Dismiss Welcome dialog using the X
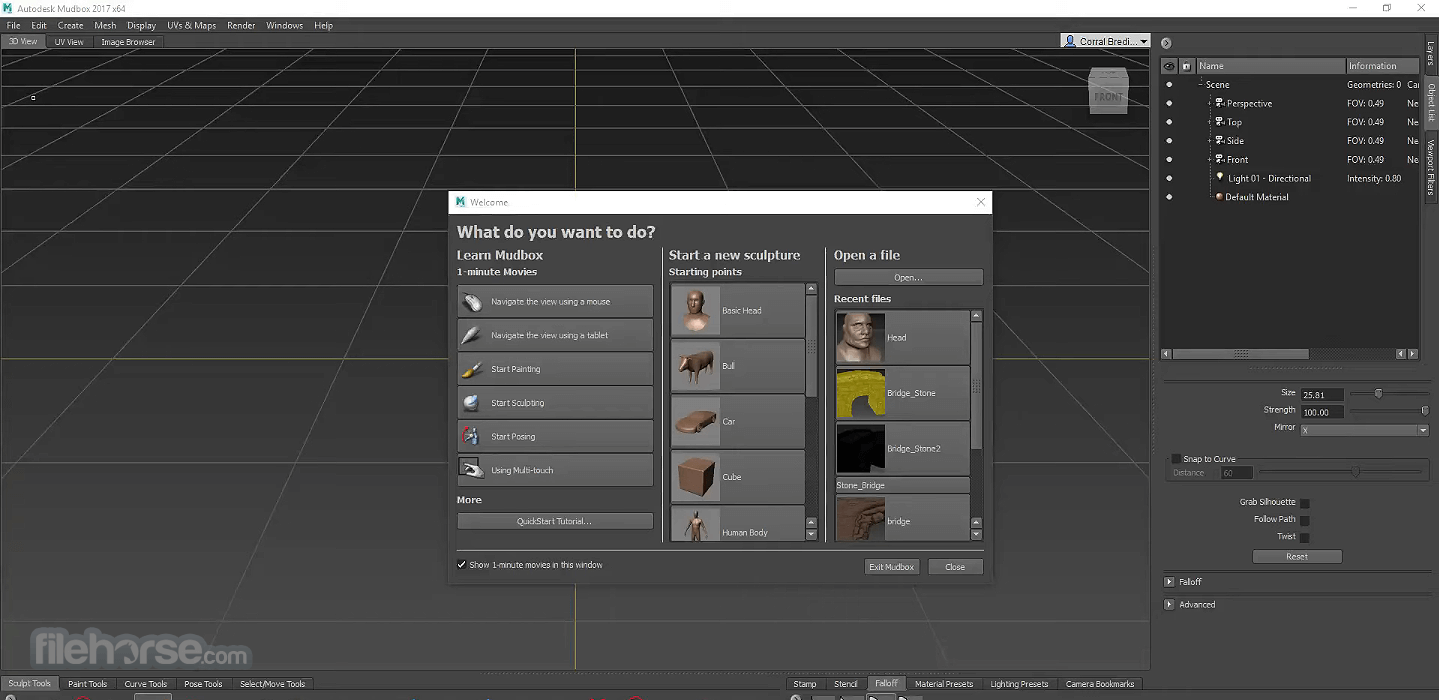1439x700 pixels. tap(980, 202)
